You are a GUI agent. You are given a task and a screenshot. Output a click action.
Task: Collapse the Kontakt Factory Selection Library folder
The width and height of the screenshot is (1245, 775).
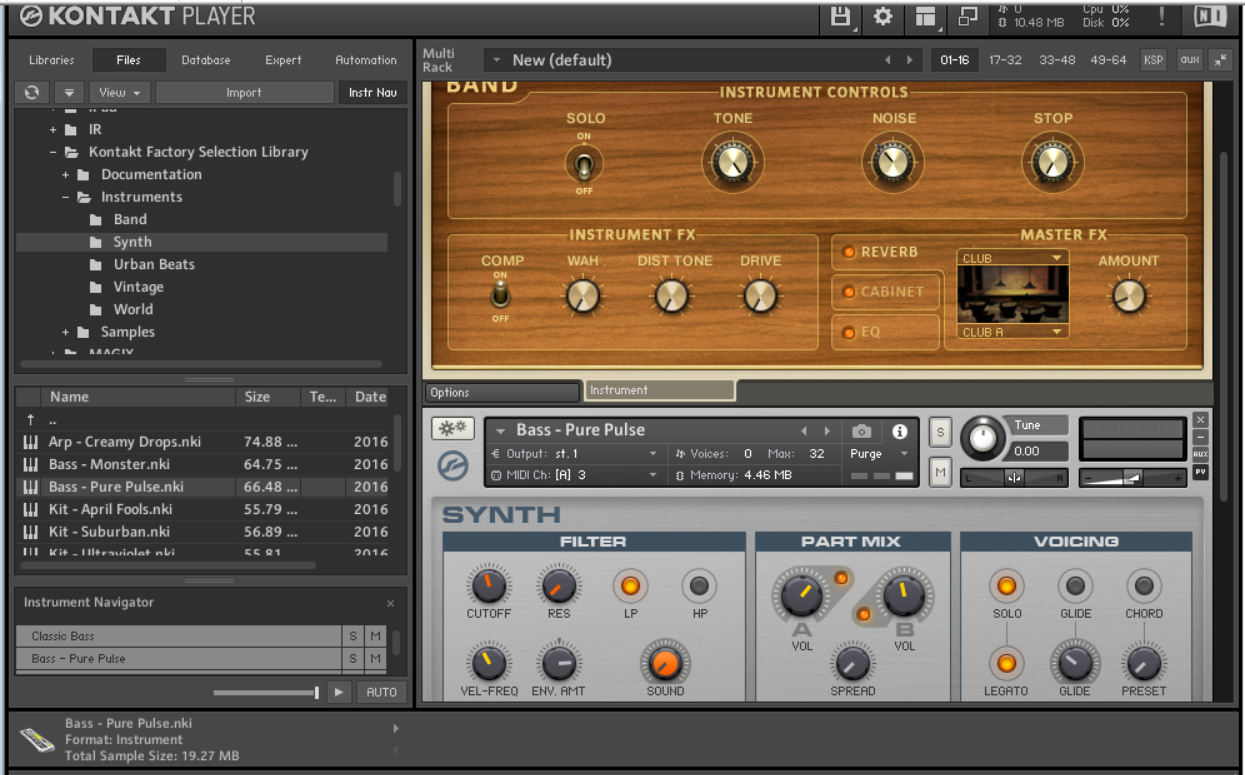pos(54,152)
